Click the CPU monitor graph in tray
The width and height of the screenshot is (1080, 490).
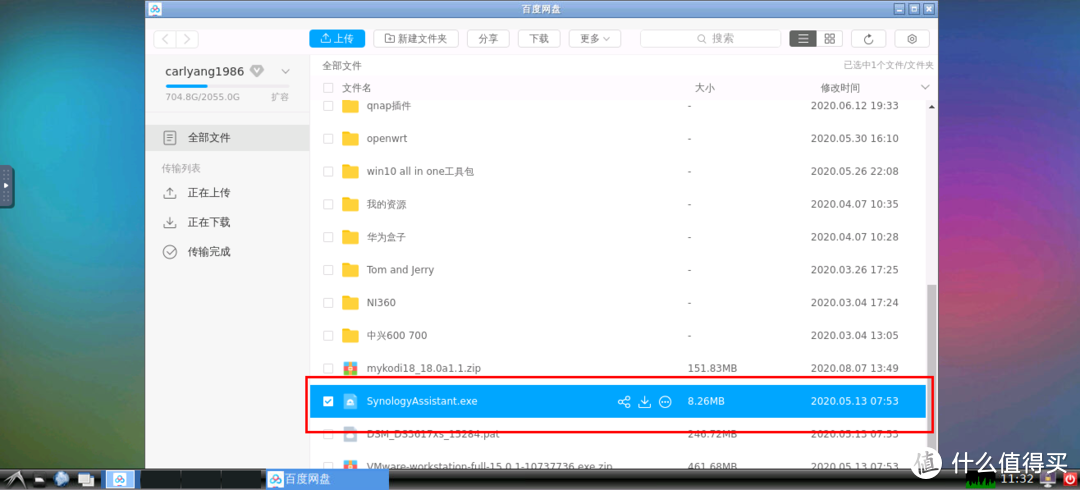982,478
